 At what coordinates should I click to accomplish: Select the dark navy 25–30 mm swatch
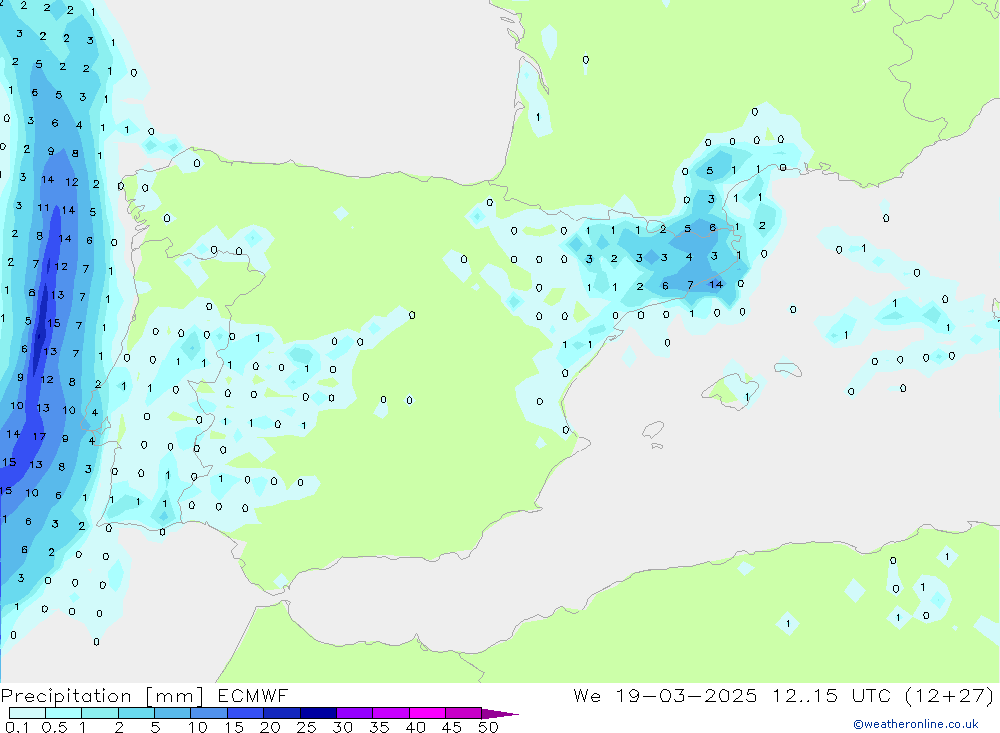tap(318, 714)
